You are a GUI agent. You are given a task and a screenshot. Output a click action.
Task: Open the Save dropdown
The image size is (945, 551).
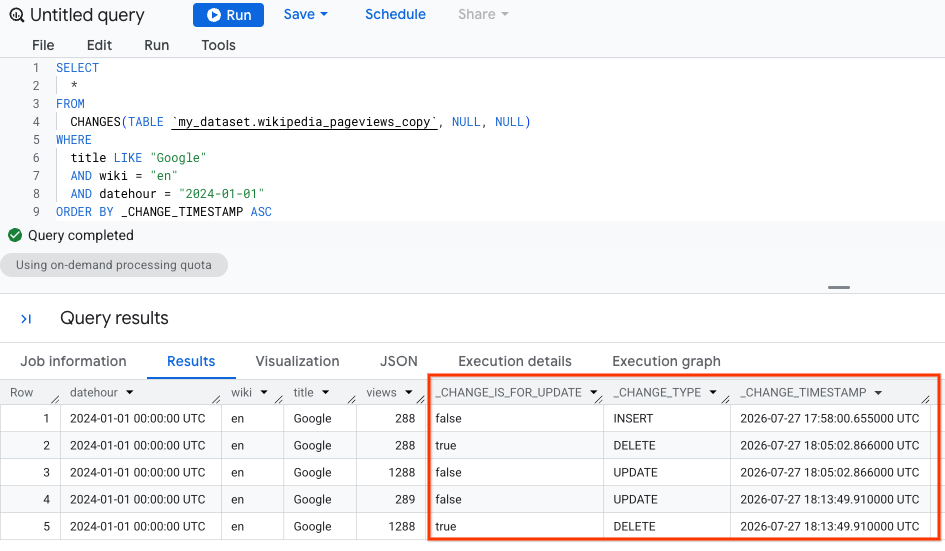point(306,14)
